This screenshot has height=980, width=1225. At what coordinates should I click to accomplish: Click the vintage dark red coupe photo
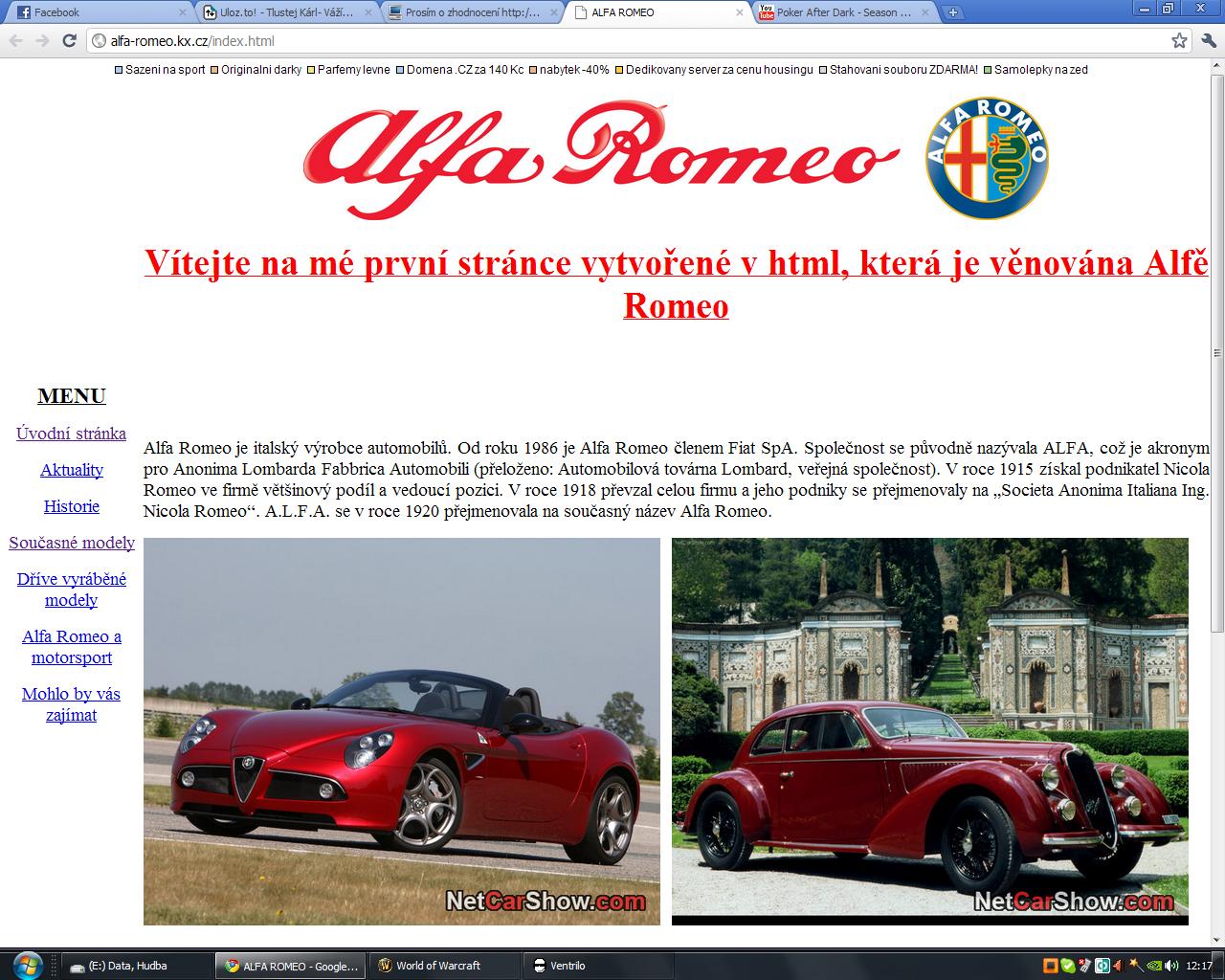point(930,731)
